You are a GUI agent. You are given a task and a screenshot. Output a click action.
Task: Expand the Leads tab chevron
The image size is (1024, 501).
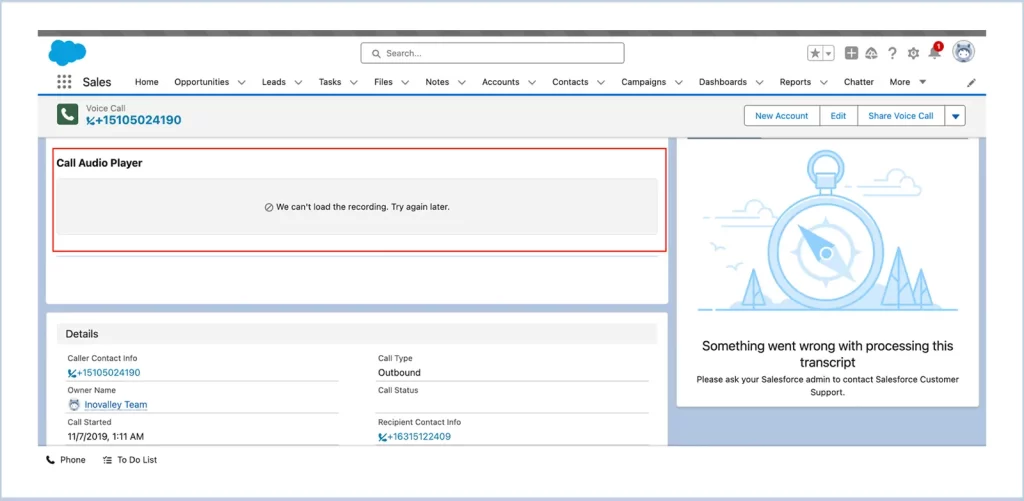point(298,82)
